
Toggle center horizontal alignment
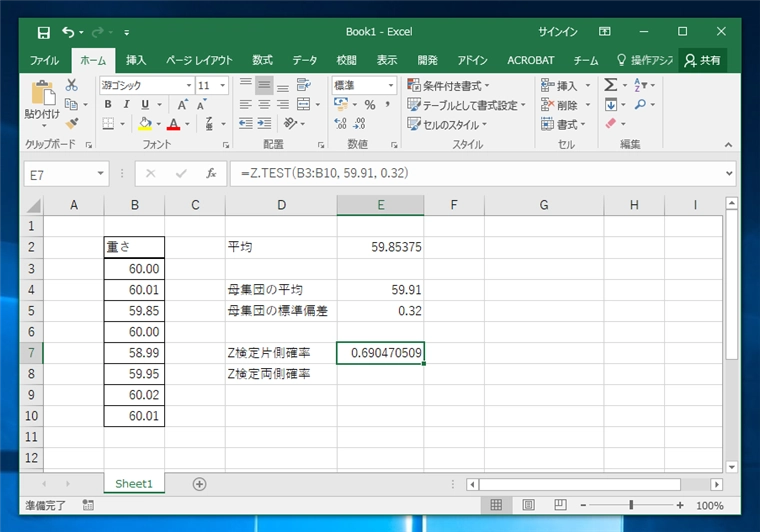tap(264, 104)
